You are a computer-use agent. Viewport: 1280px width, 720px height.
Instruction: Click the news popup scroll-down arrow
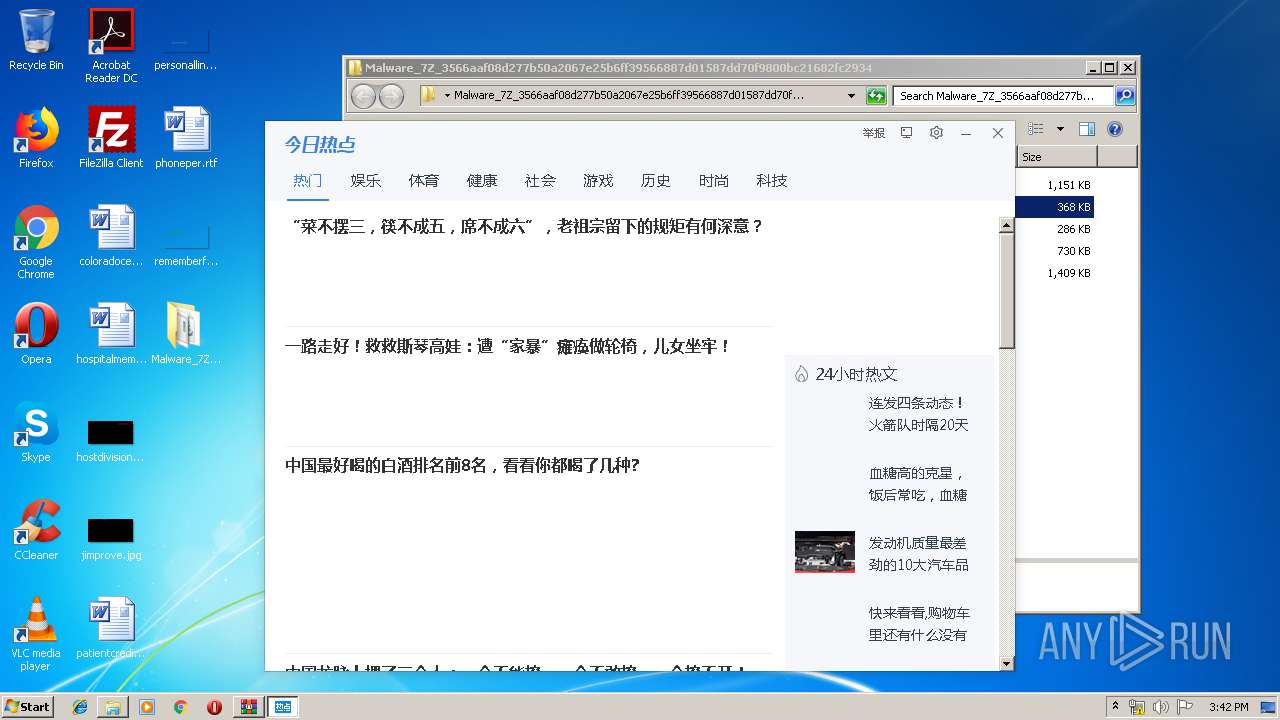click(1007, 662)
